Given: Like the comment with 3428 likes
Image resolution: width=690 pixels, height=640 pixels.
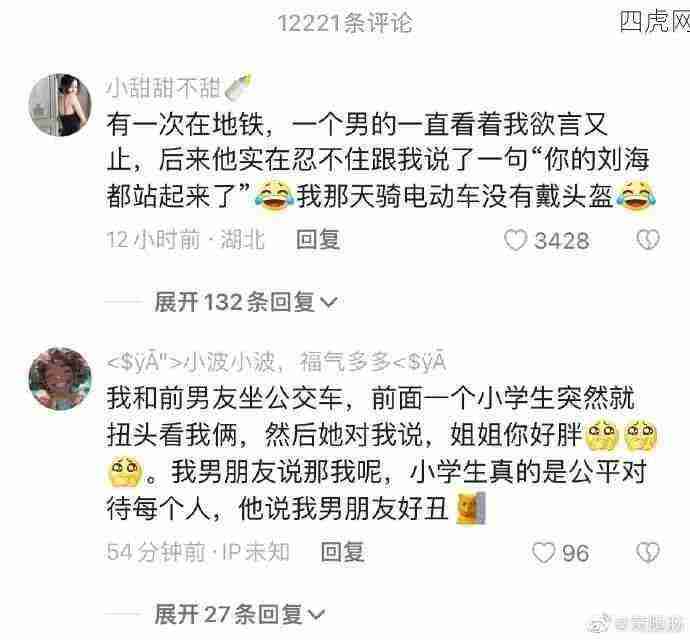Looking at the screenshot, I should pos(515,240).
